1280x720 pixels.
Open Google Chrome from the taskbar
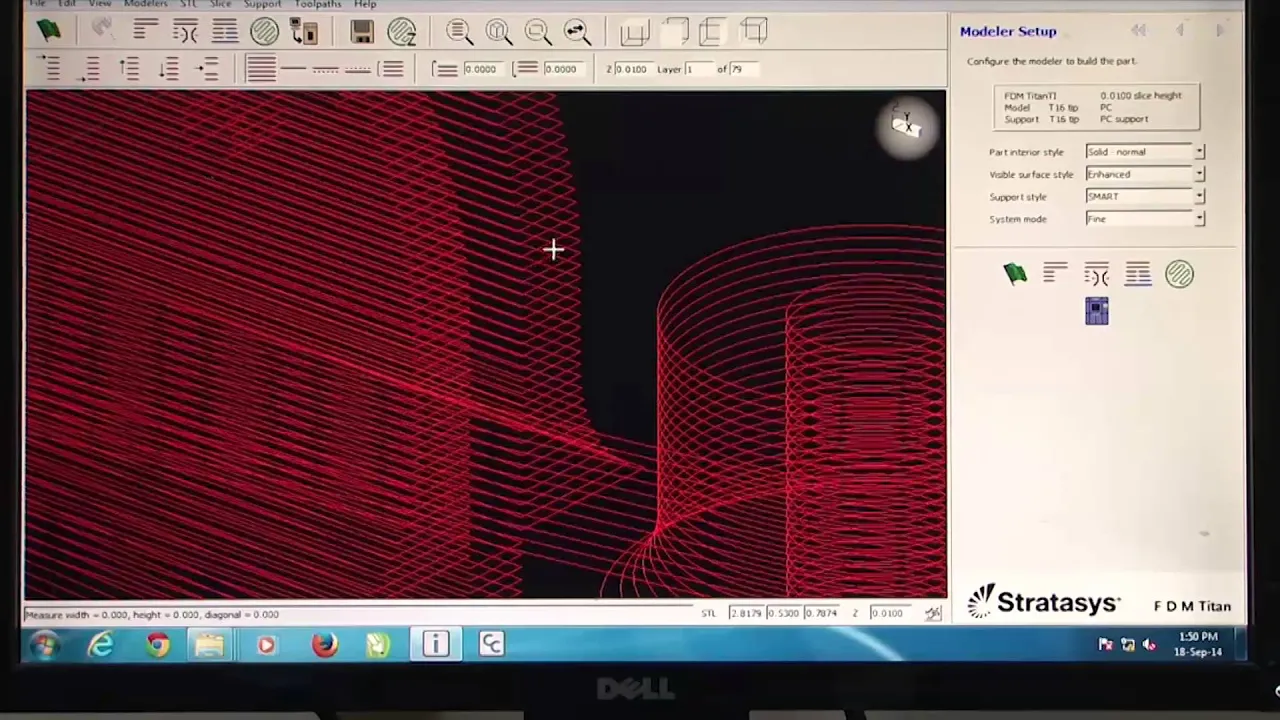(158, 646)
